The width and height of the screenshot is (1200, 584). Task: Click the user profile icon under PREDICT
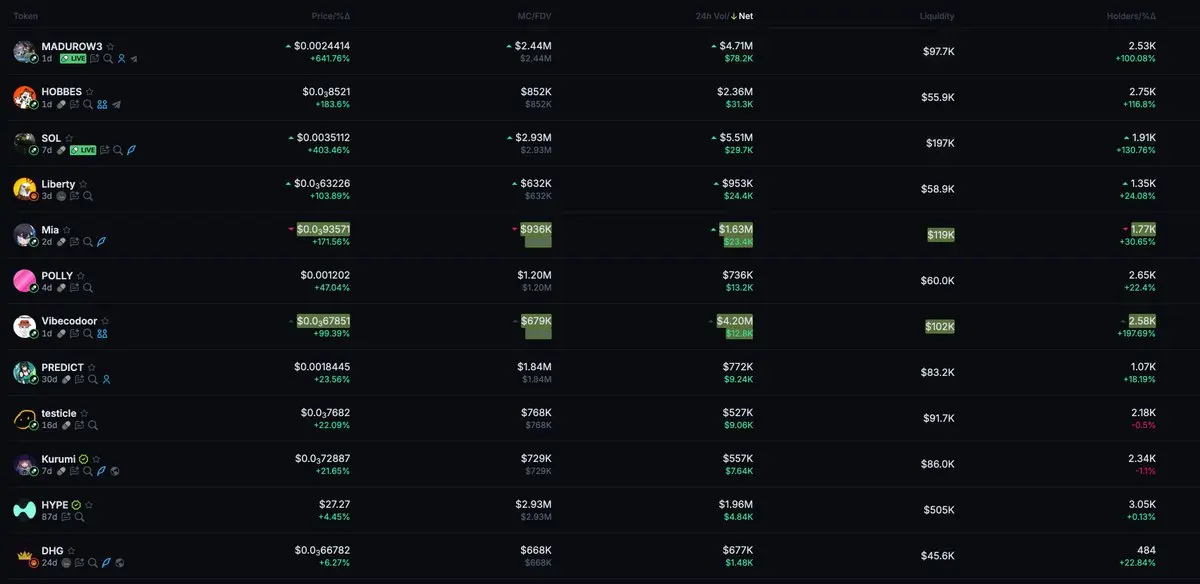pos(105,380)
